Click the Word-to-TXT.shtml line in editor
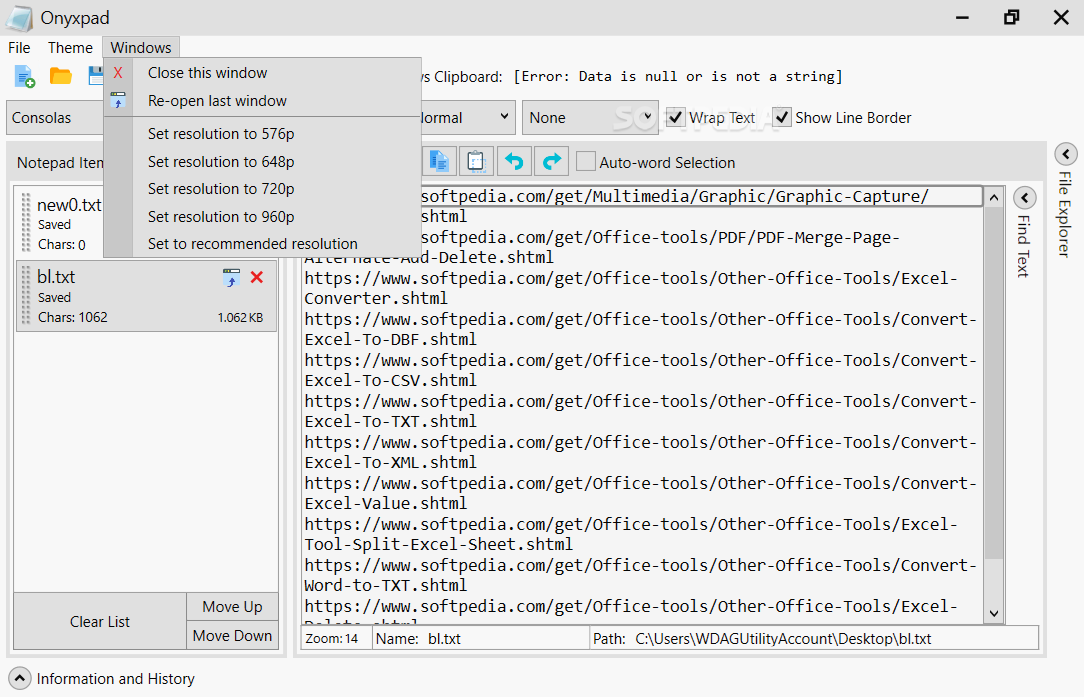 coord(386,585)
